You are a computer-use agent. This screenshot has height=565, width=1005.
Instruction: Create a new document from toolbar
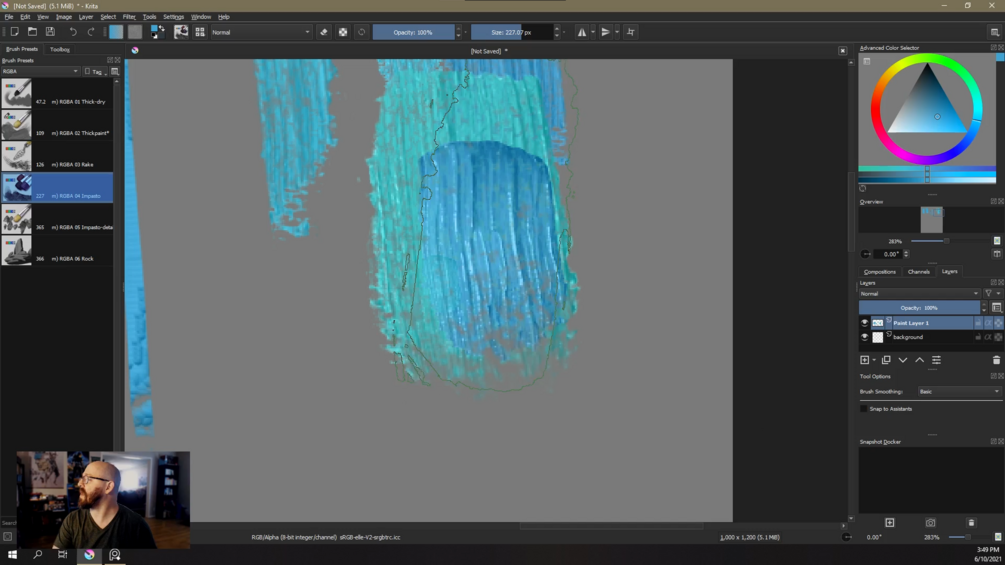click(14, 32)
